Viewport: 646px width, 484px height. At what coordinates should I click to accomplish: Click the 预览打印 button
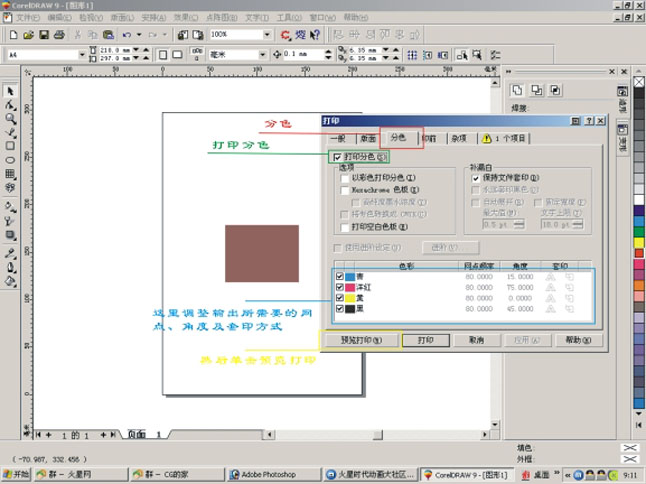pos(361,340)
